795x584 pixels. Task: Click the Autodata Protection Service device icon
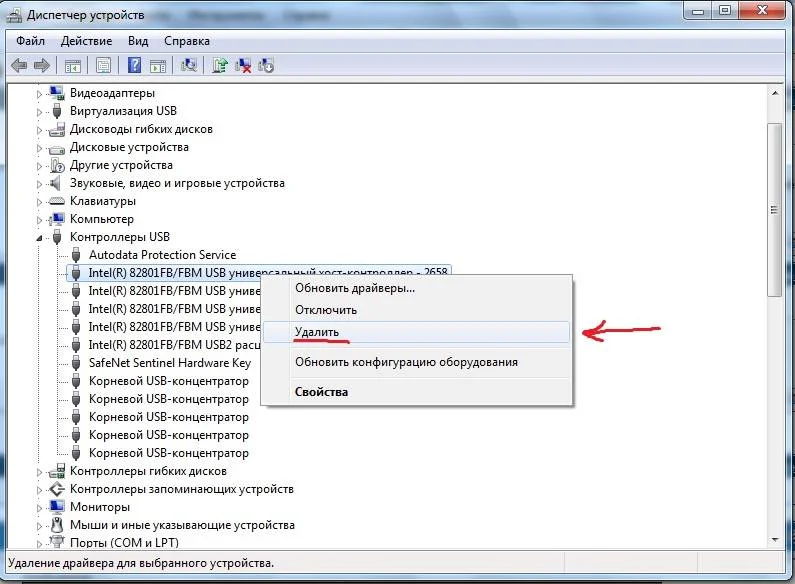pos(76,255)
